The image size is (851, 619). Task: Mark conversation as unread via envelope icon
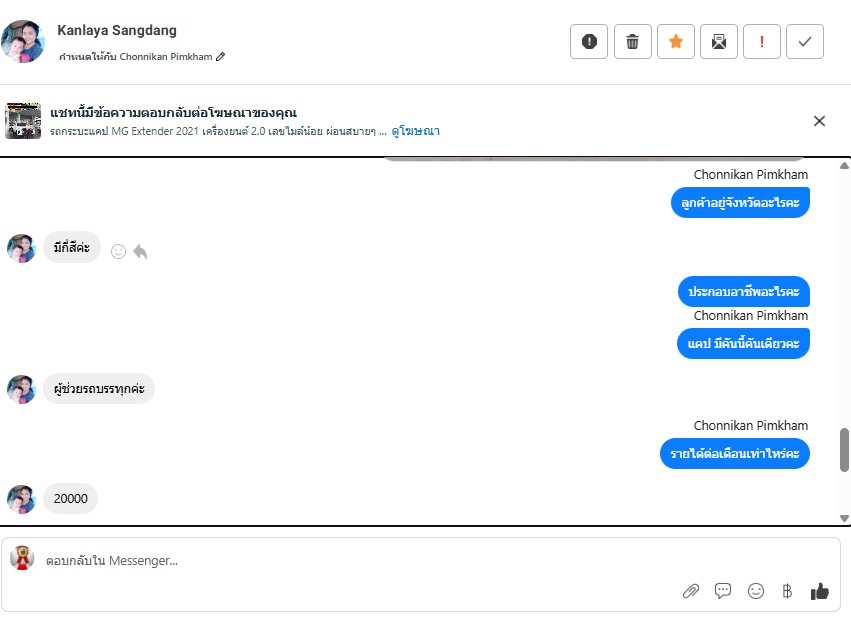(x=719, y=42)
